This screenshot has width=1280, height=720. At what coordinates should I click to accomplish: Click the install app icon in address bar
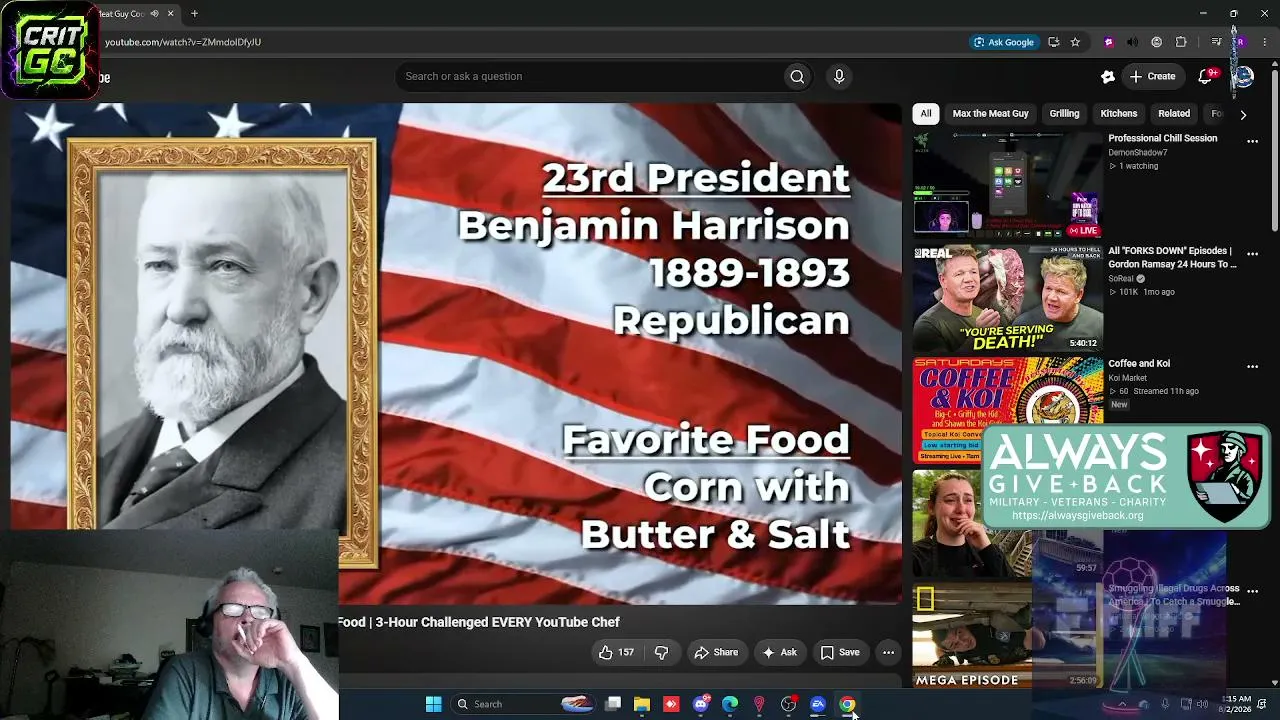(1053, 42)
